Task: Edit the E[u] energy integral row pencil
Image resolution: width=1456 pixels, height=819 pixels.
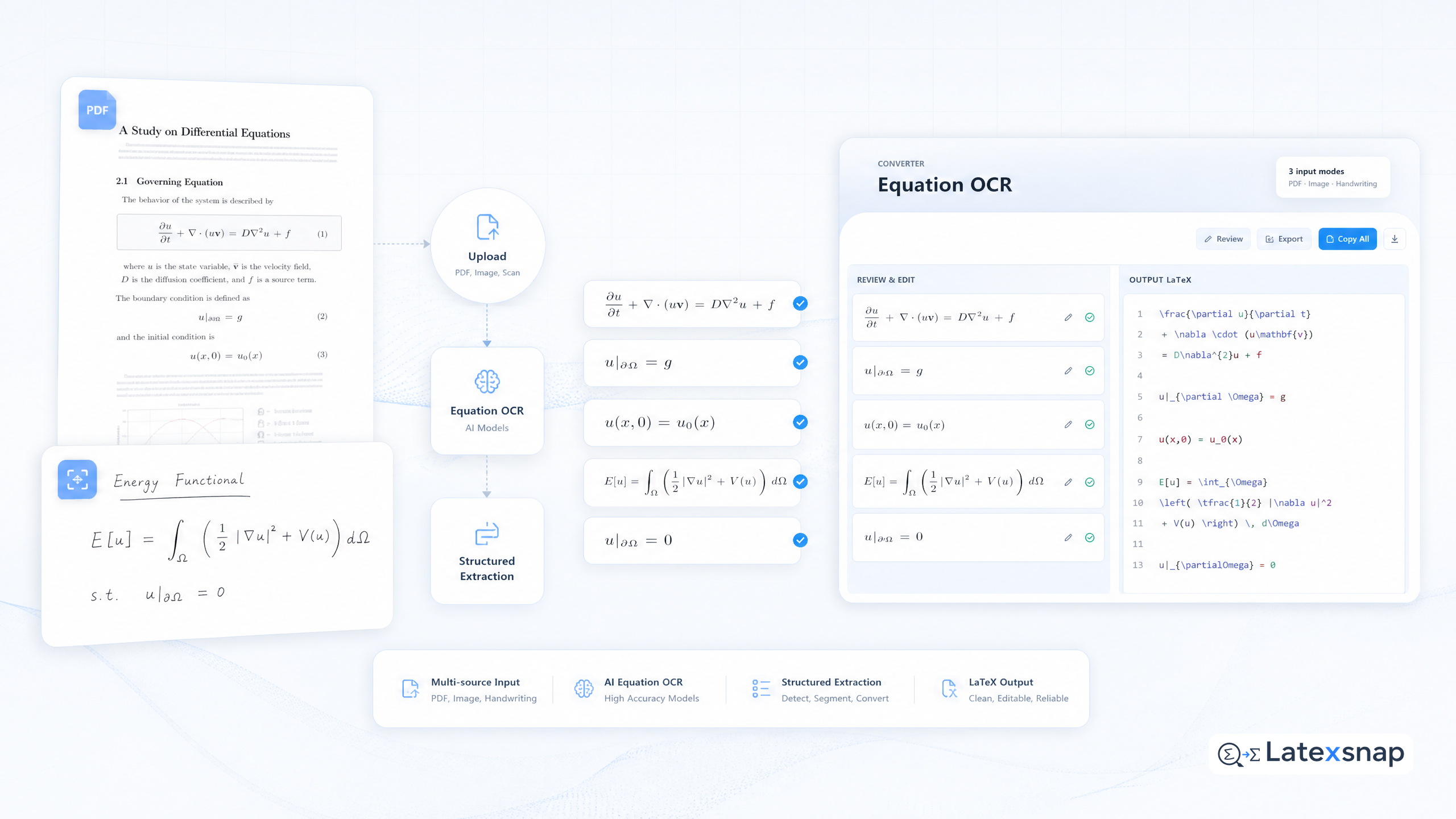Action: point(1068,482)
